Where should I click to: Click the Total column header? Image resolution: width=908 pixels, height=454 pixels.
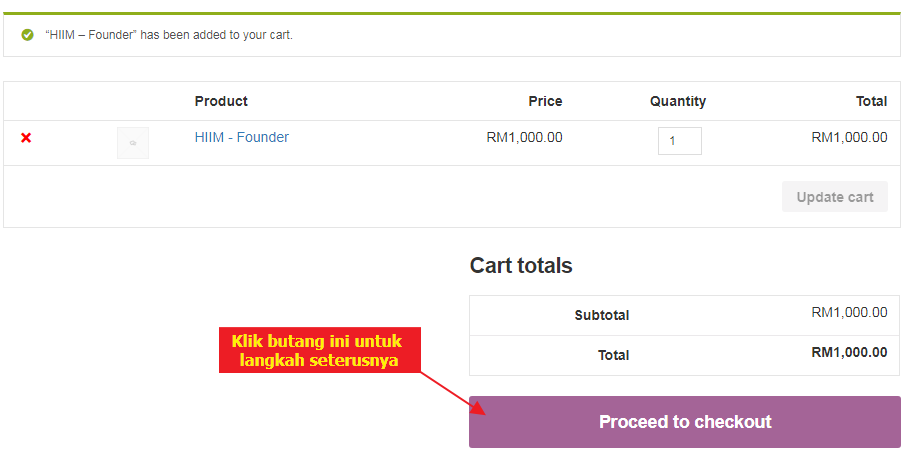point(870,101)
